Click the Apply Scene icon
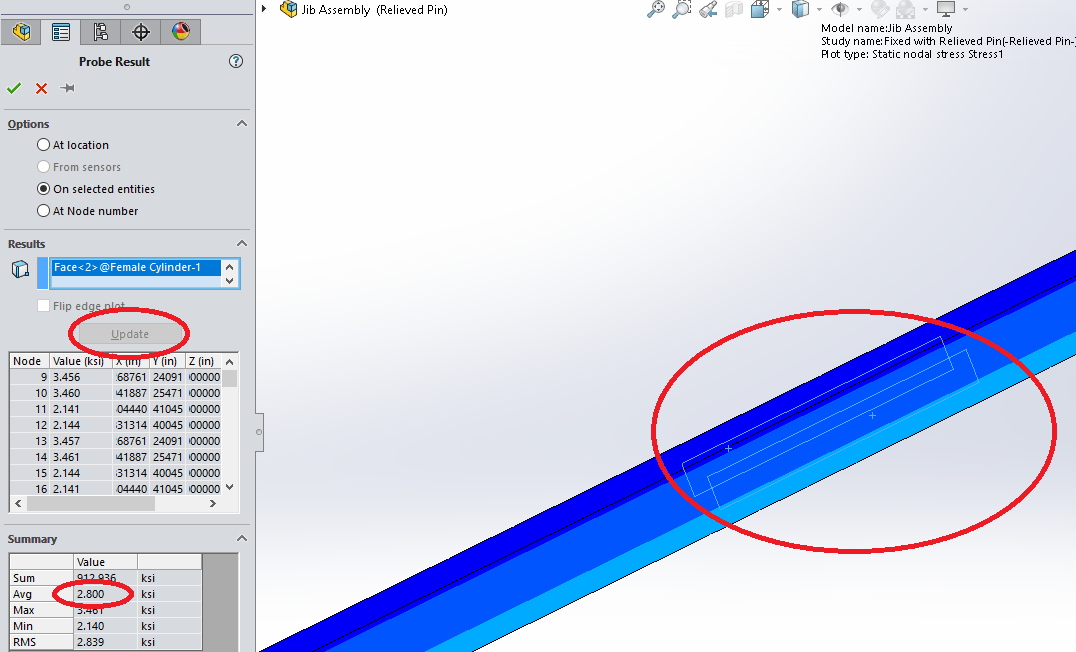1076x652 pixels. coord(906,10)
